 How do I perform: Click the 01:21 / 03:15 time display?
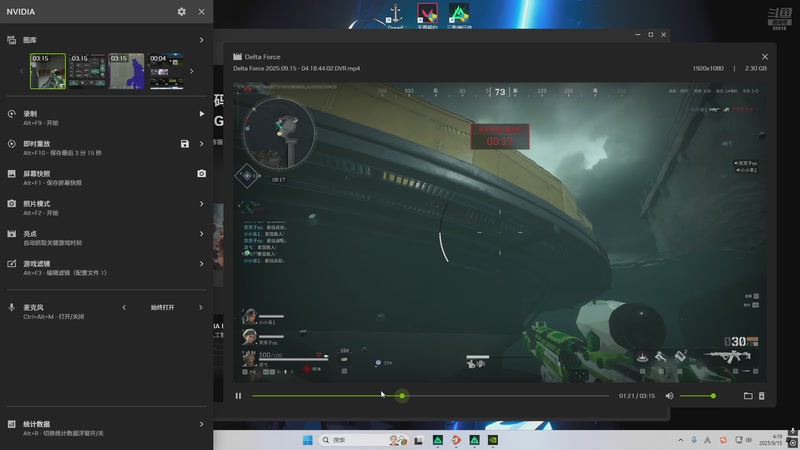(x=637, y=396)
